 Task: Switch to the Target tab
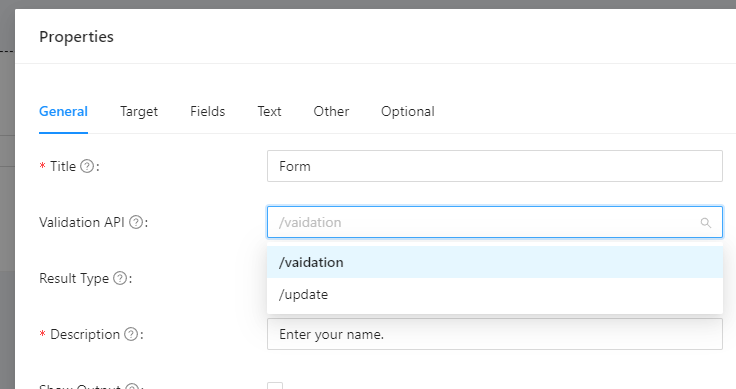(139, 111)
